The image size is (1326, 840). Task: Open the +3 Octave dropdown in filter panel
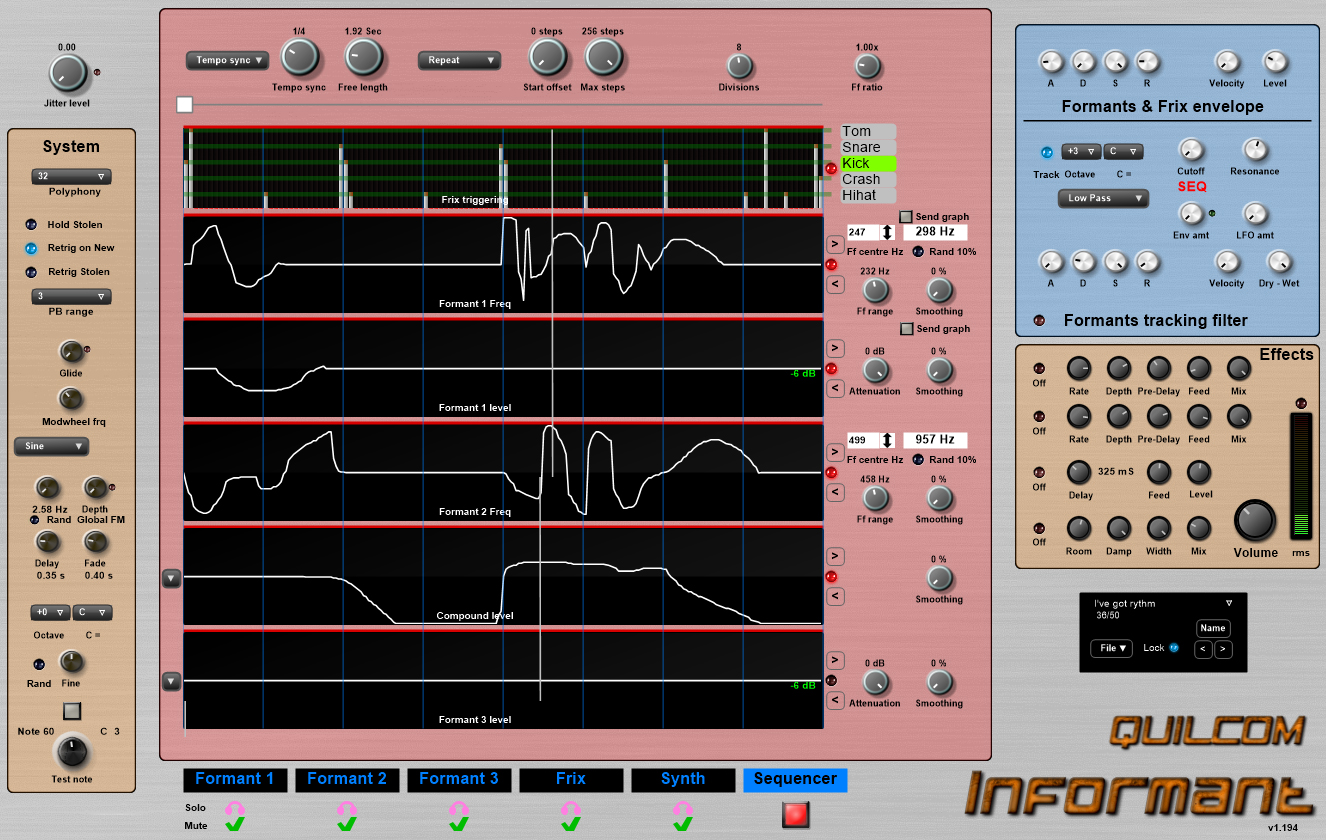(x=1080, y=152)
